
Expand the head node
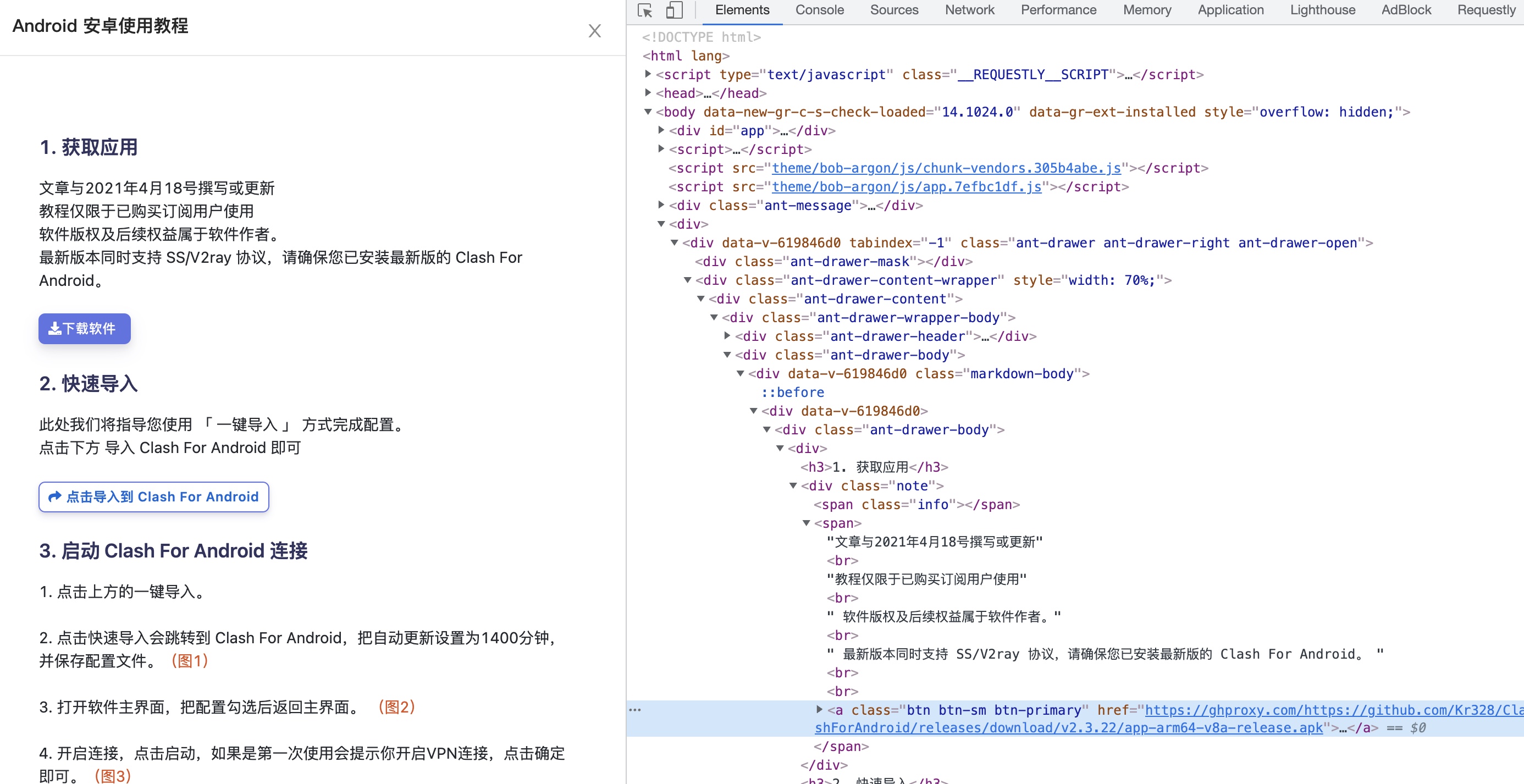coord(648,92)
